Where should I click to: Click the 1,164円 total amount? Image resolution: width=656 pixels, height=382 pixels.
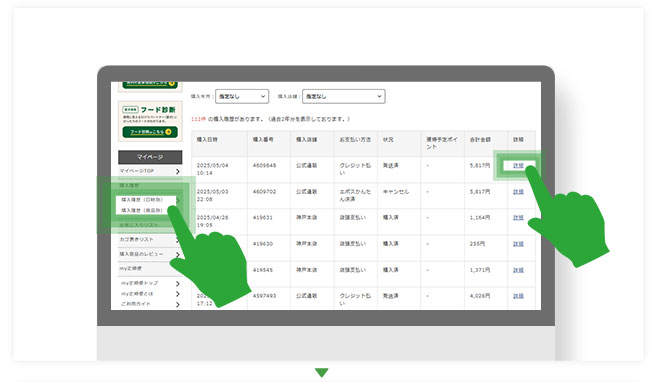tap(480, 218)
